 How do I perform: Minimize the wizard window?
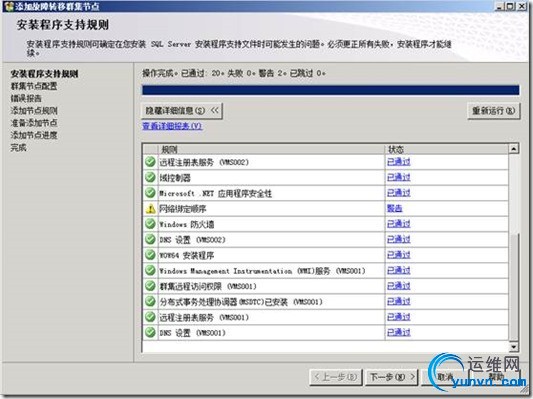point(499,6)
